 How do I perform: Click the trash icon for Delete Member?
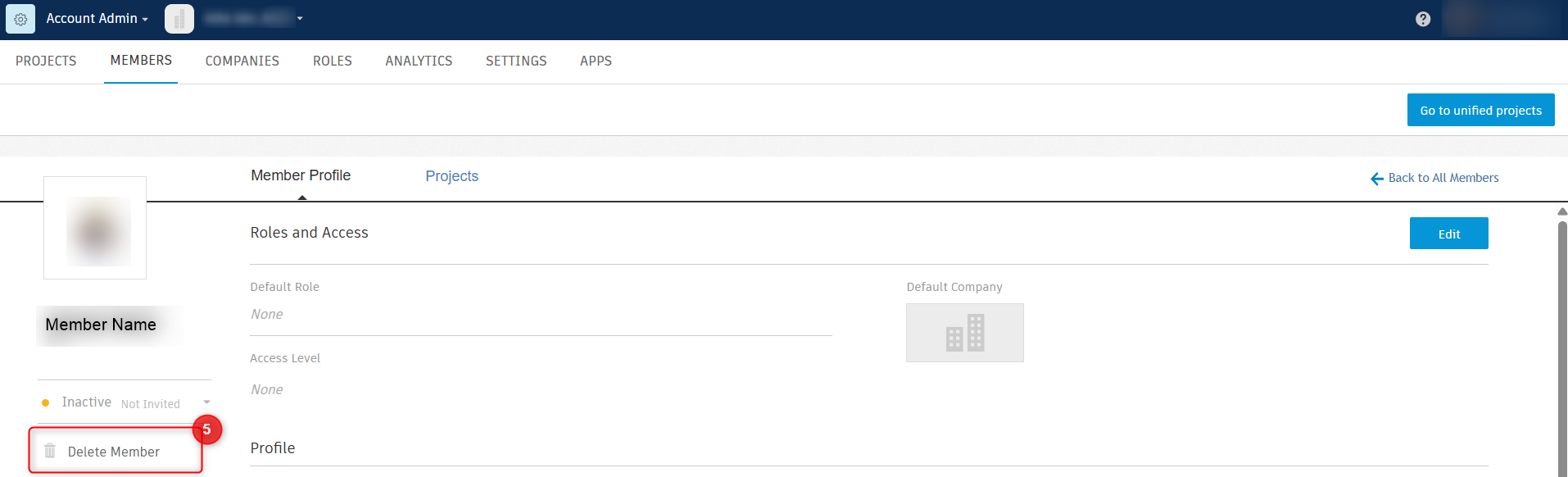(50, 451)
